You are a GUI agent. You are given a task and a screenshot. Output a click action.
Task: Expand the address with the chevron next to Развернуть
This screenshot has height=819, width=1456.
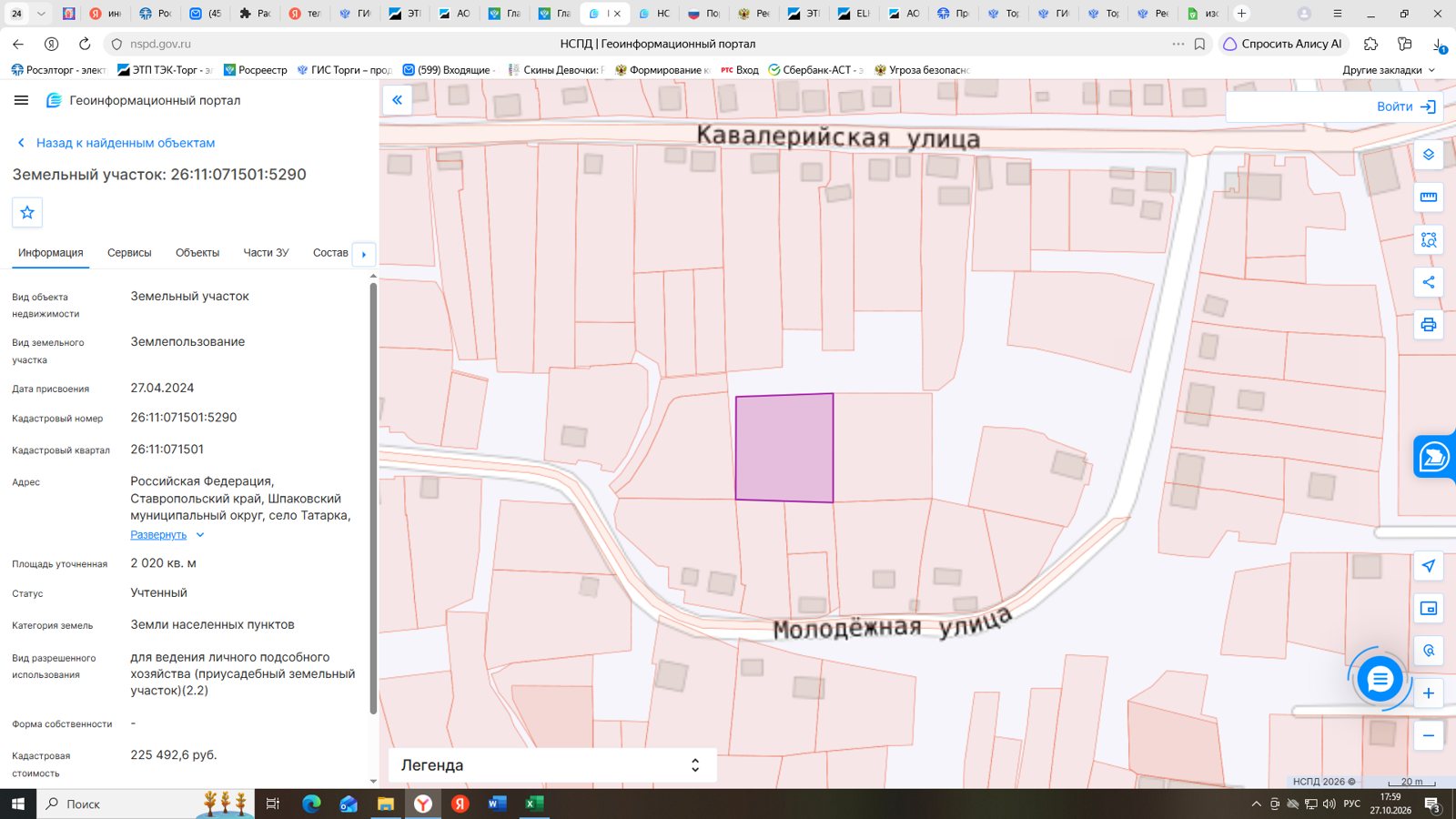click(x=200, y=535)
